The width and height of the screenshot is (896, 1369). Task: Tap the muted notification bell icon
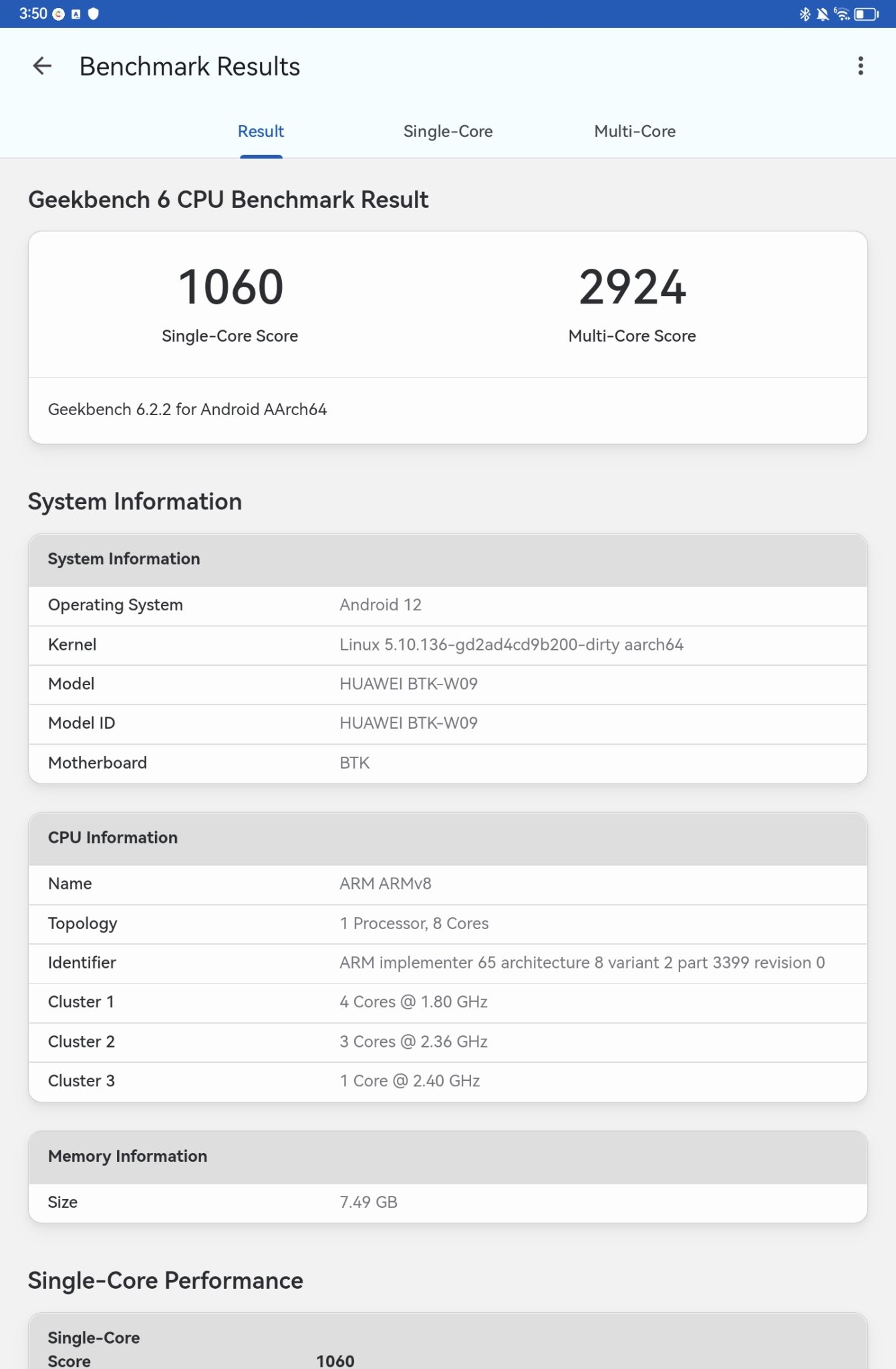click(x=823, y=14)
